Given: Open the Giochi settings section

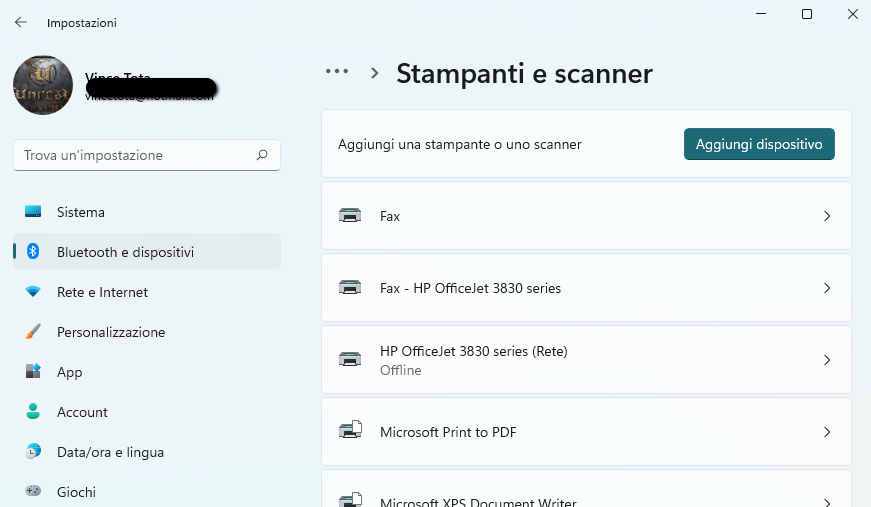Looking at the screenshot, I should pos(147,492).
